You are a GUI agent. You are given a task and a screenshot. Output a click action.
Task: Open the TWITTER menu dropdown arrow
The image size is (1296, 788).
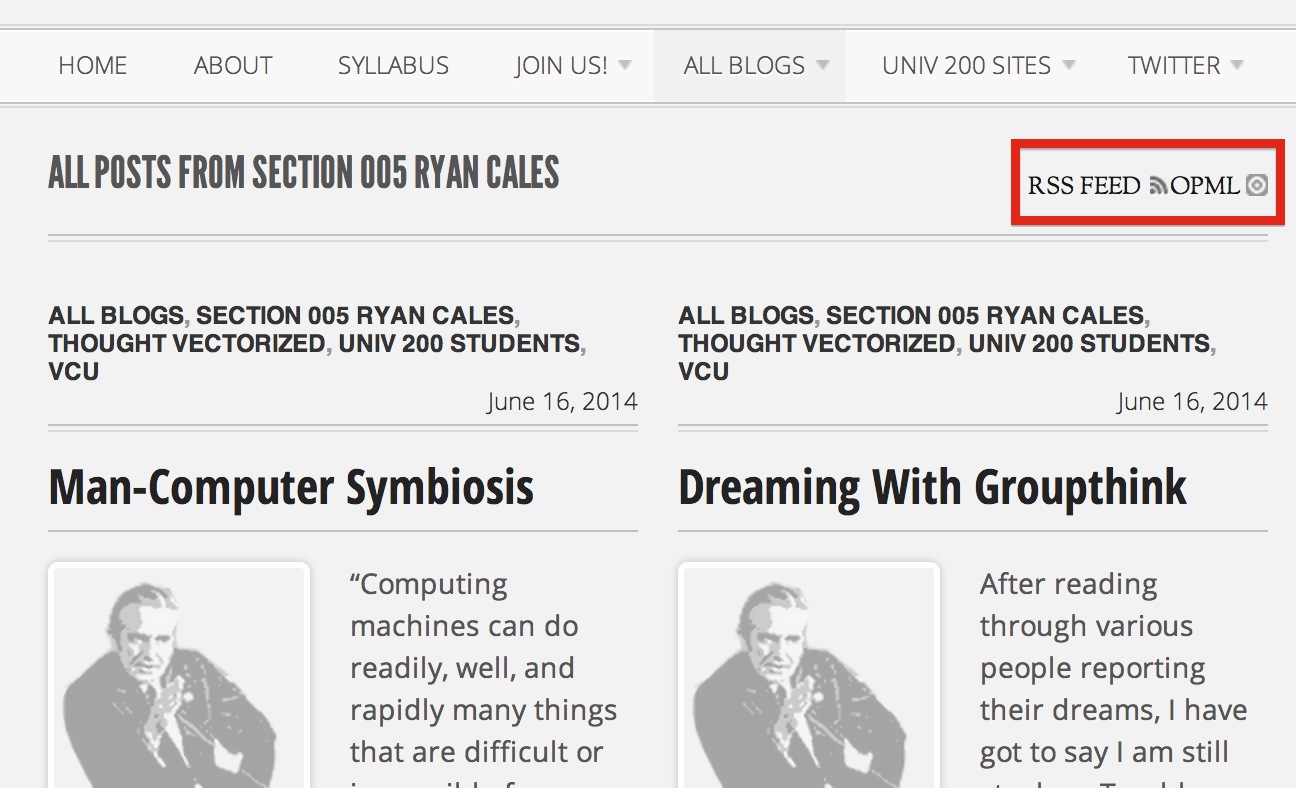(1237, 65)
